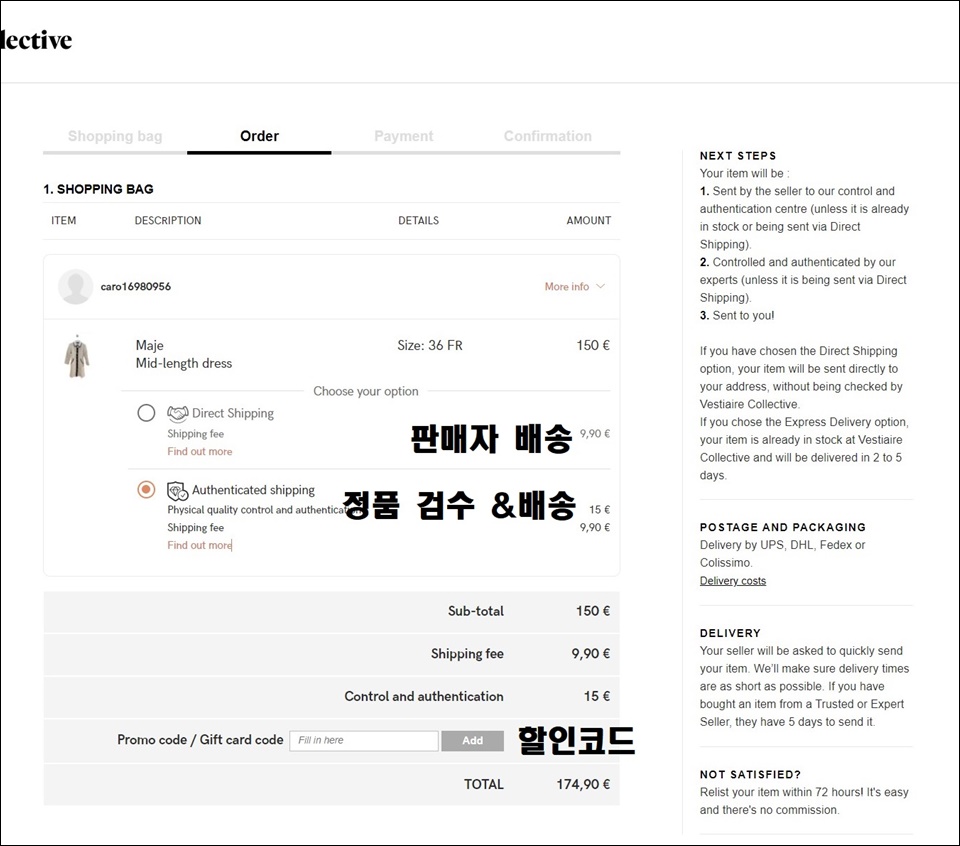Click the 'DETAILS' column header
The image size is (960, 846).
coord(418,220)
